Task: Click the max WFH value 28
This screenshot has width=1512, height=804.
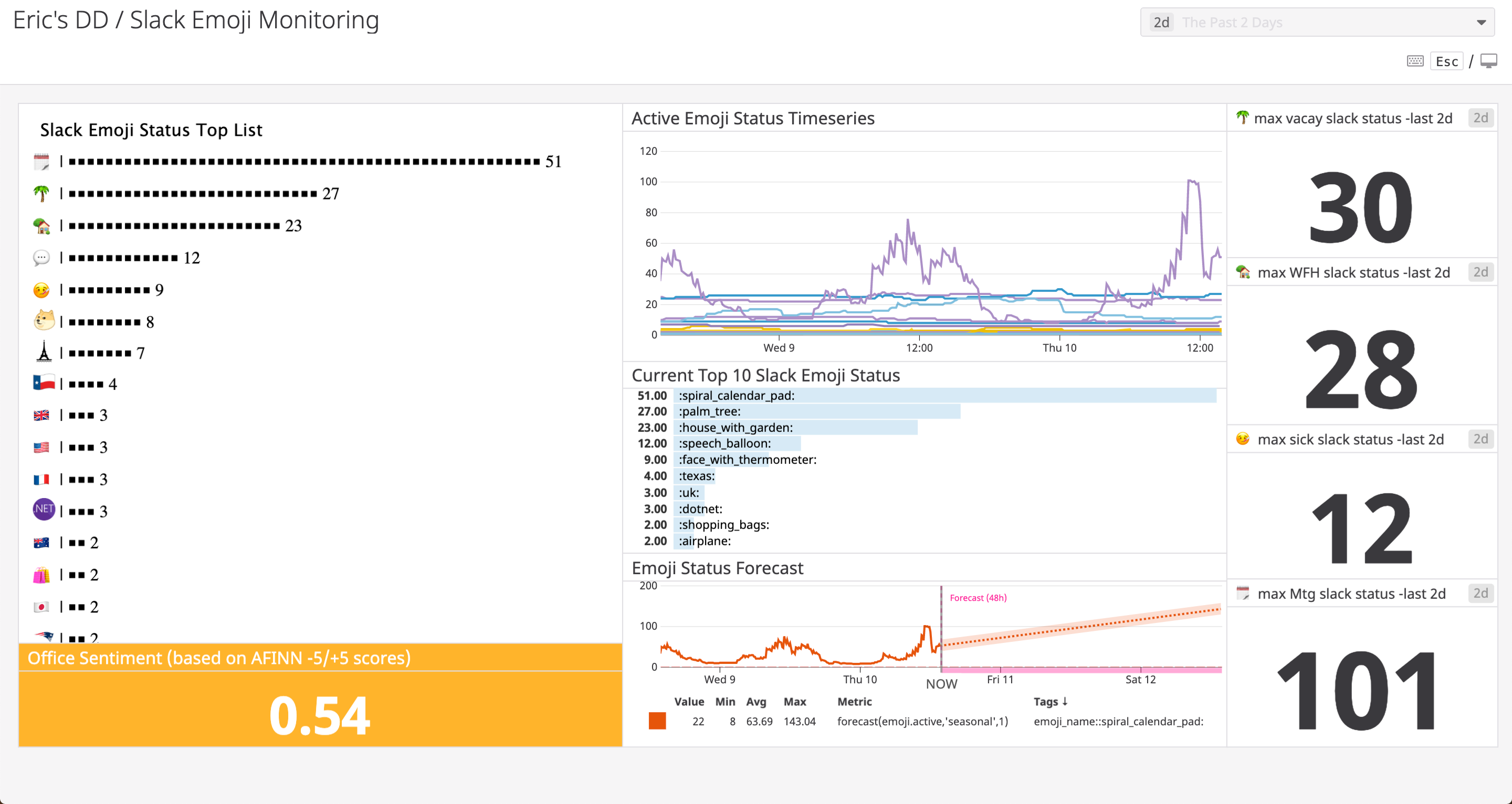Action: coord(1361,368)
